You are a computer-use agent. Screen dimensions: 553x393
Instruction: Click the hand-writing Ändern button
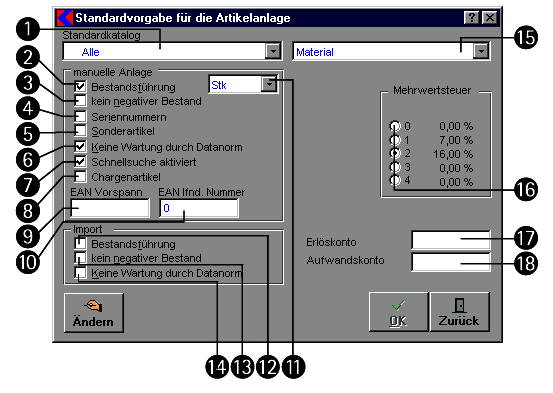coord(94,313)
